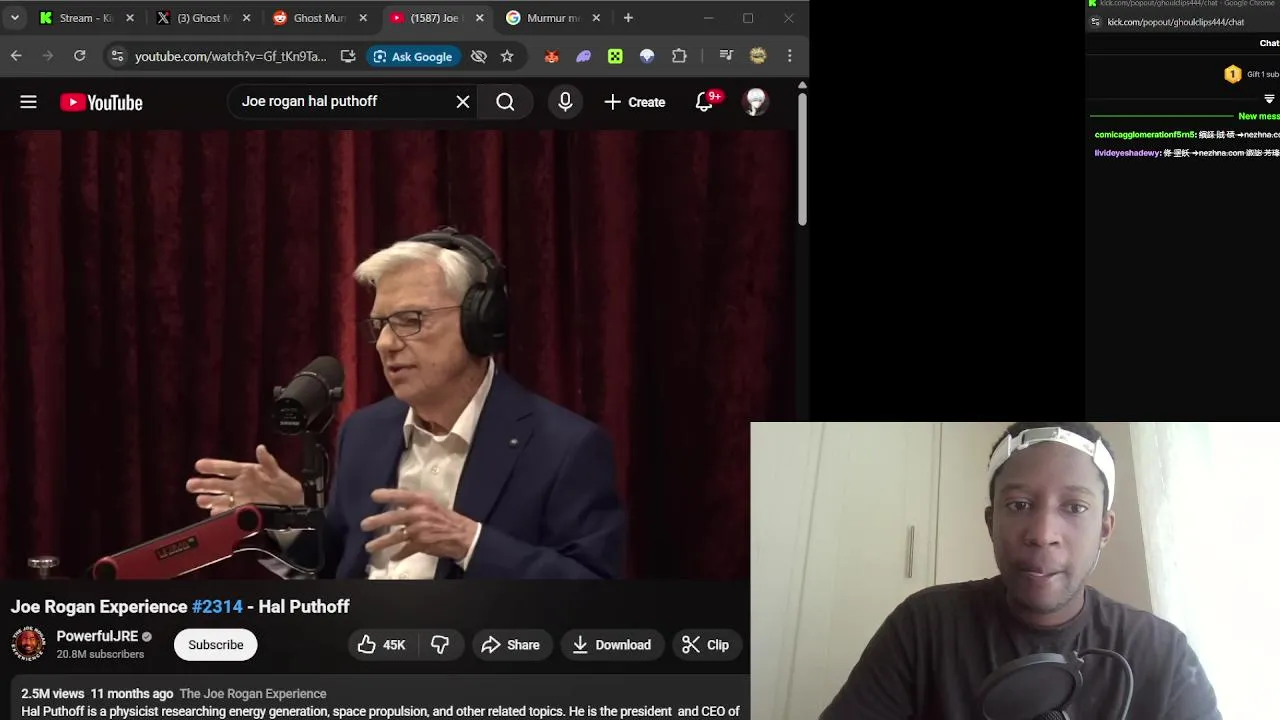Open PowerfulJRE channel name link
Viewport: 1280px width, 720px height.
pos(97,636)
